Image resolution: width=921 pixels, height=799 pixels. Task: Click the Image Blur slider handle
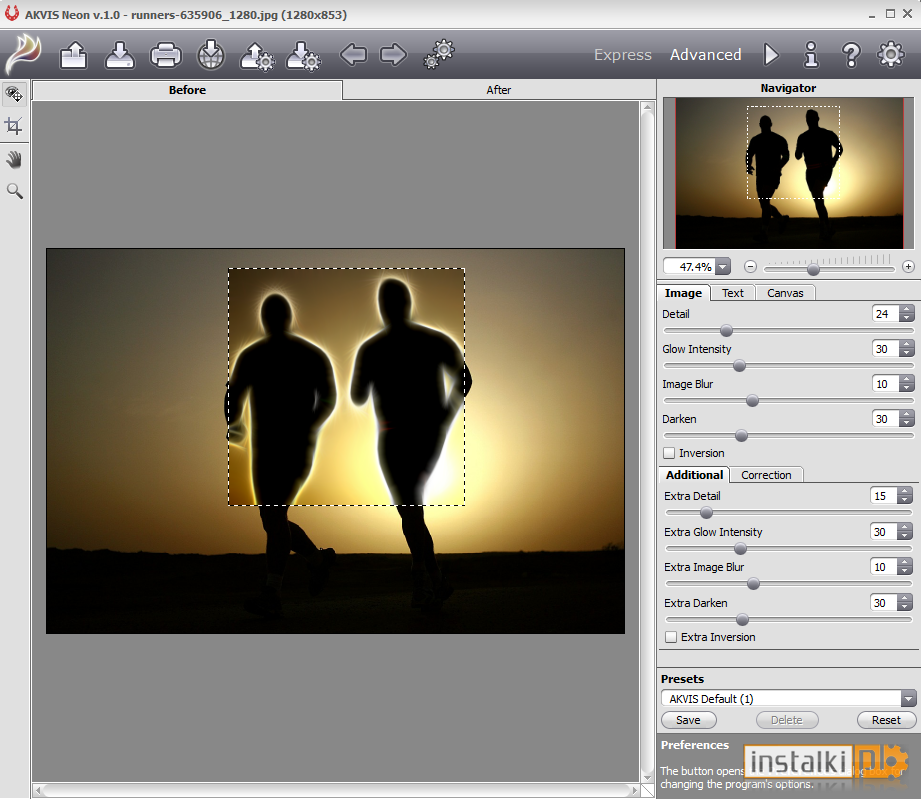752,401
